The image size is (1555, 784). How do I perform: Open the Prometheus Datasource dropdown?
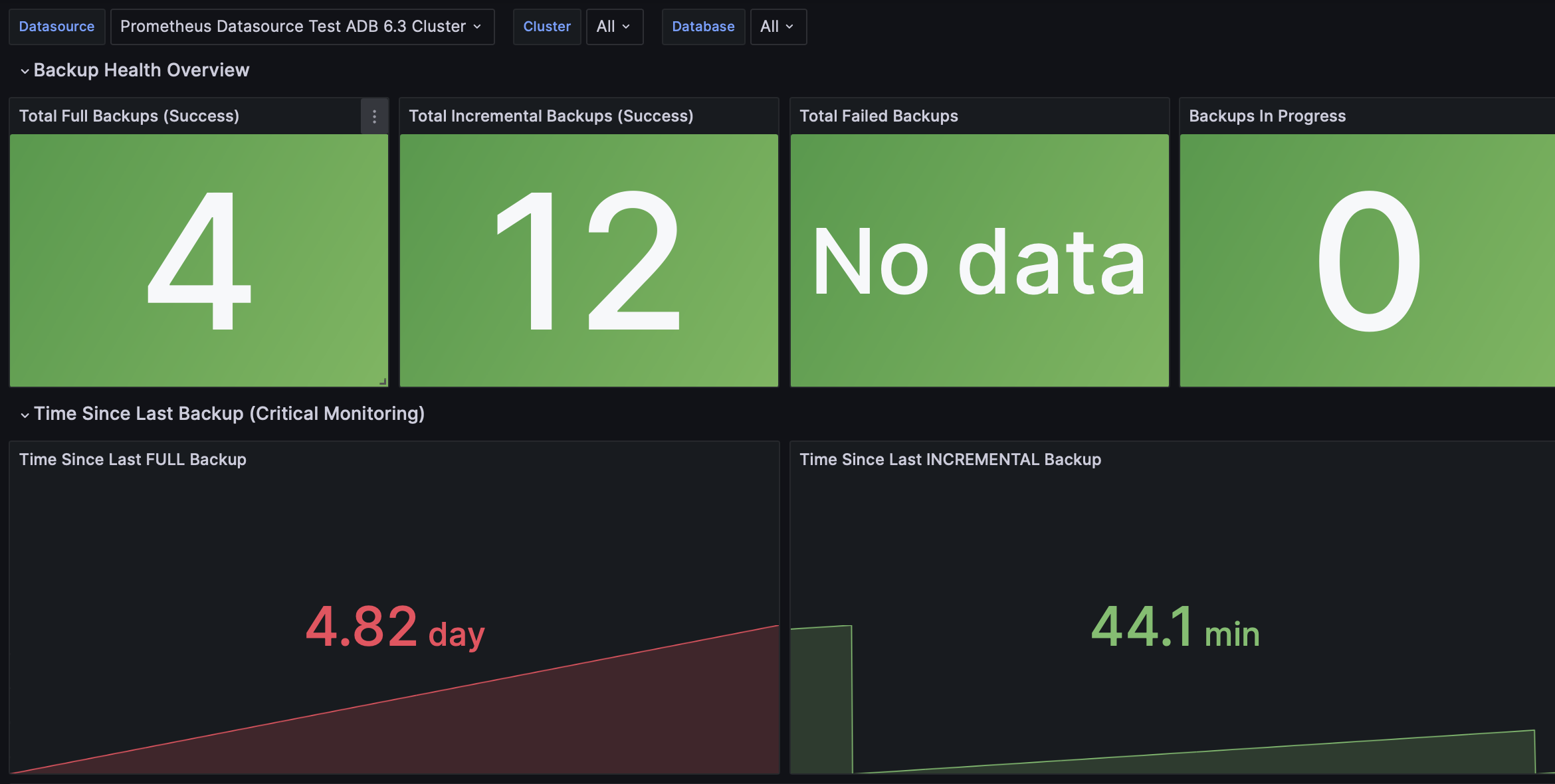[302, 27]
